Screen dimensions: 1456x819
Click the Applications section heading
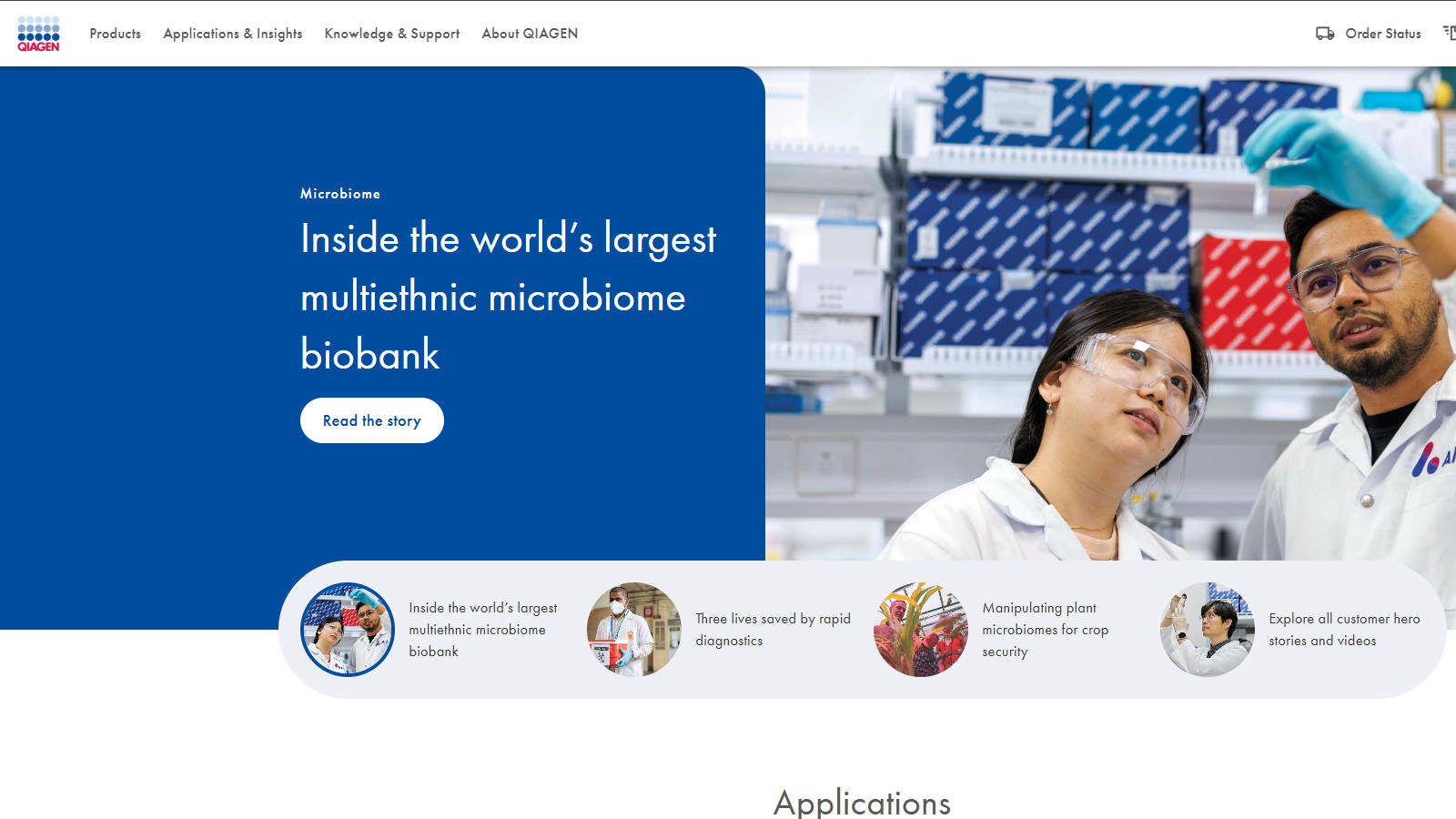(862, 803)
